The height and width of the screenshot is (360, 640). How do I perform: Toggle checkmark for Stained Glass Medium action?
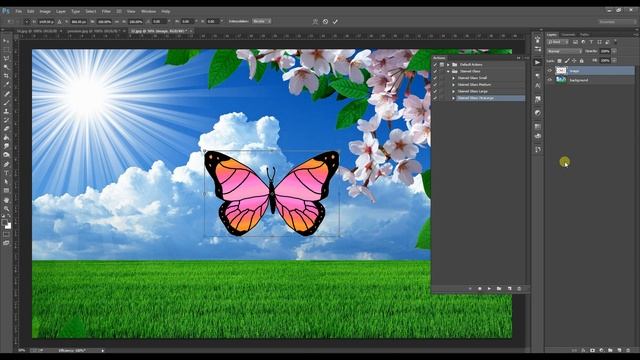[x=435, y=84]
